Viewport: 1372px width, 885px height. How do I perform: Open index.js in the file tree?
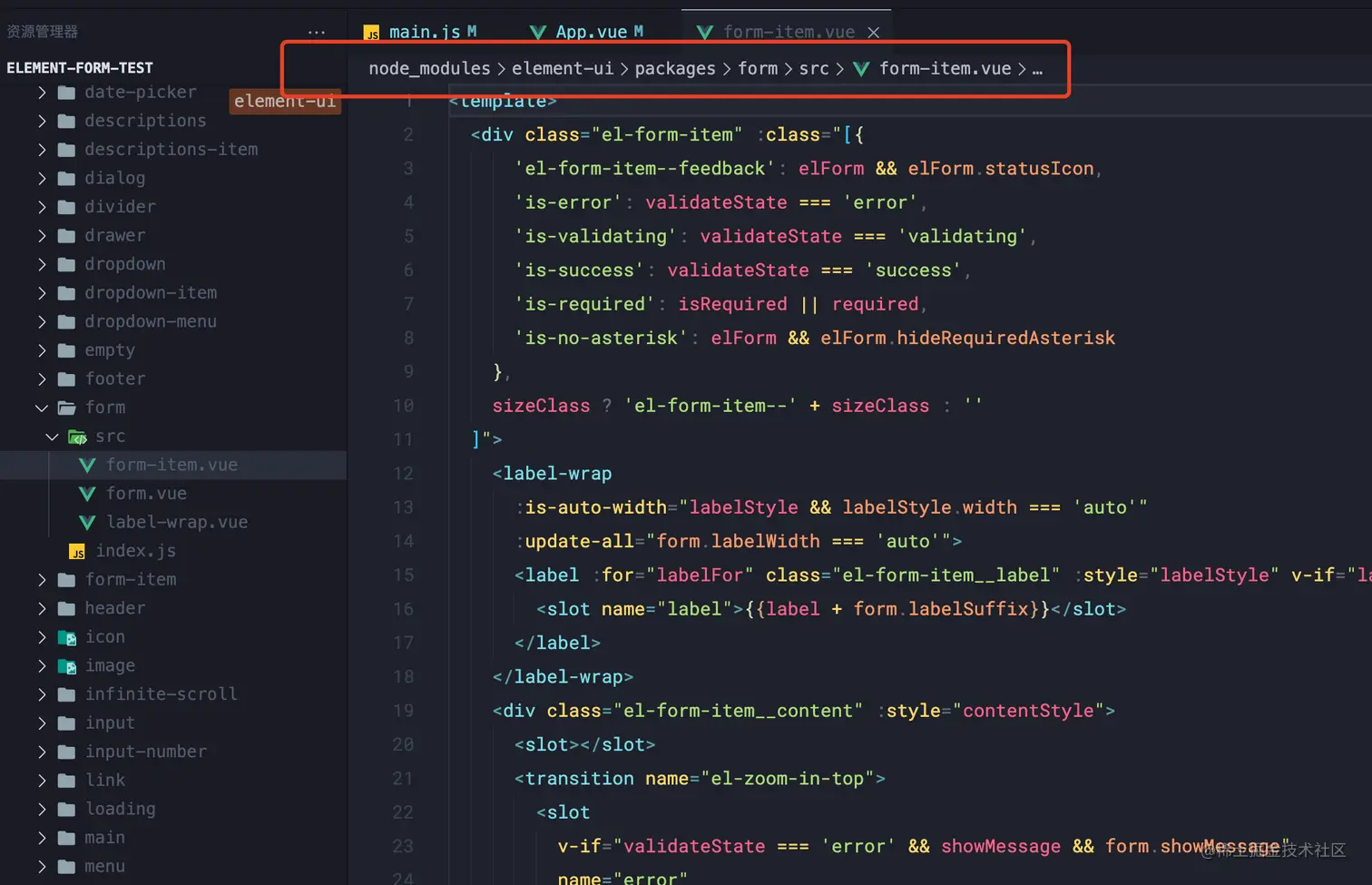pos(136,552)
